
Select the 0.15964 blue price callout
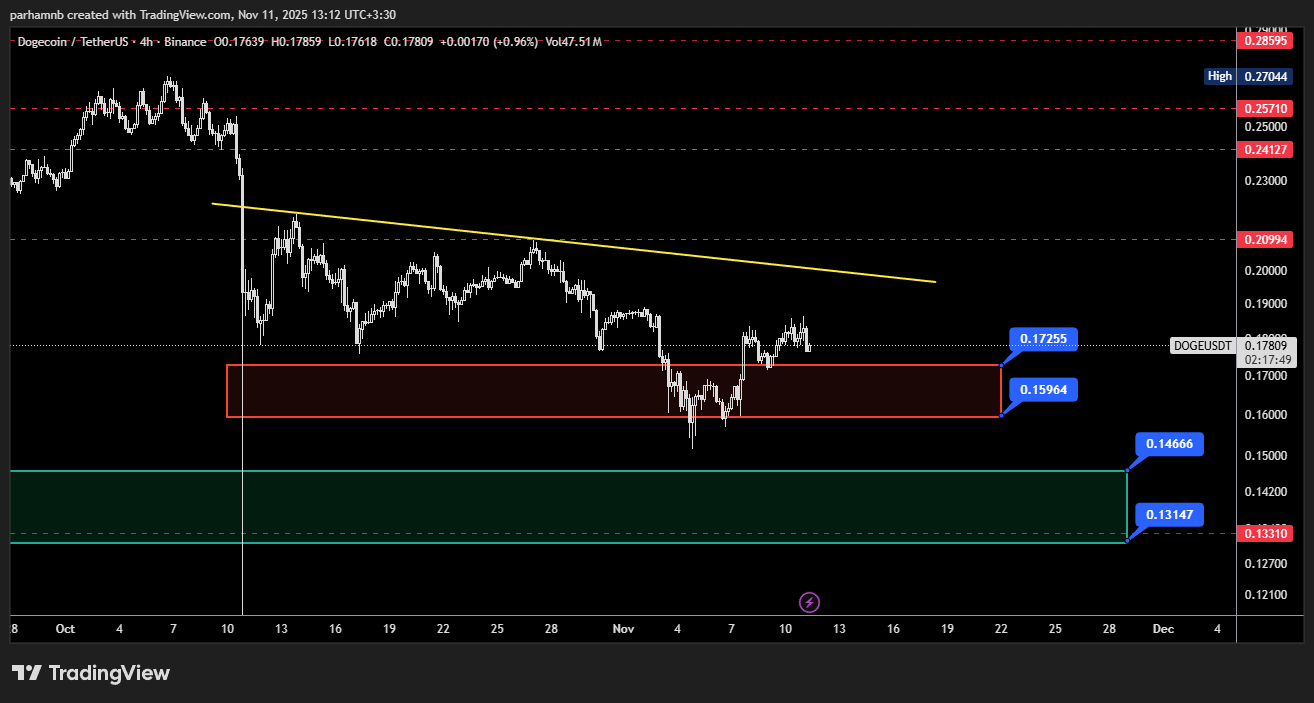tap(1043, 390)
